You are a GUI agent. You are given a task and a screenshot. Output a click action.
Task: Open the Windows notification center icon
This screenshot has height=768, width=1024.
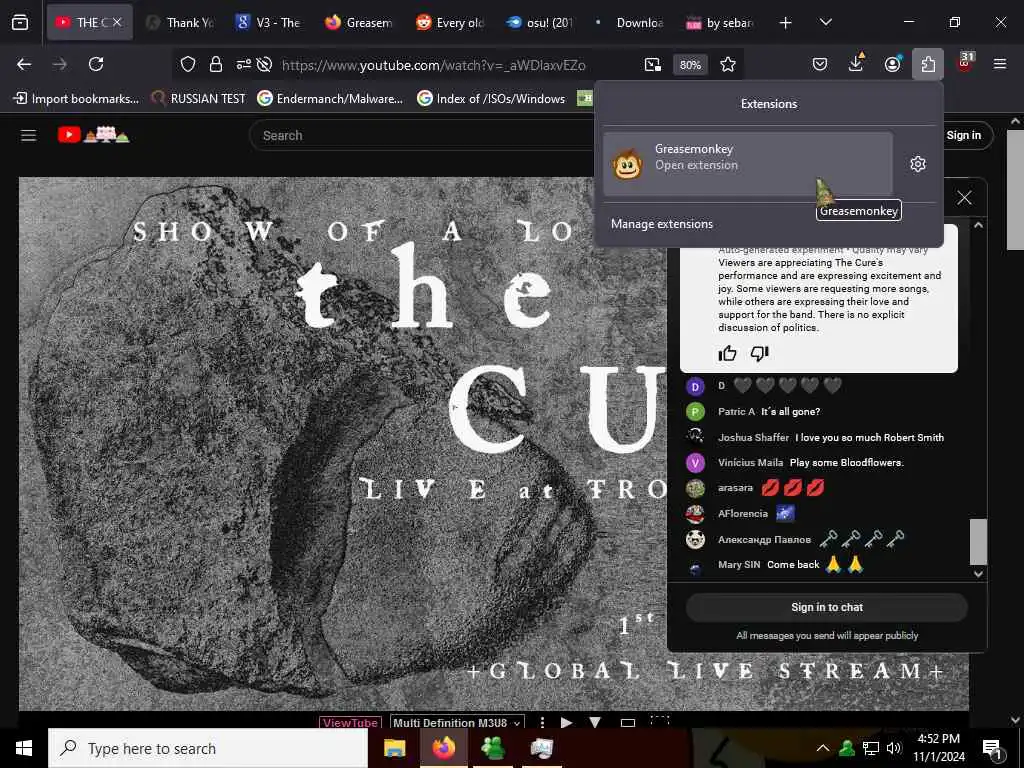992,749
